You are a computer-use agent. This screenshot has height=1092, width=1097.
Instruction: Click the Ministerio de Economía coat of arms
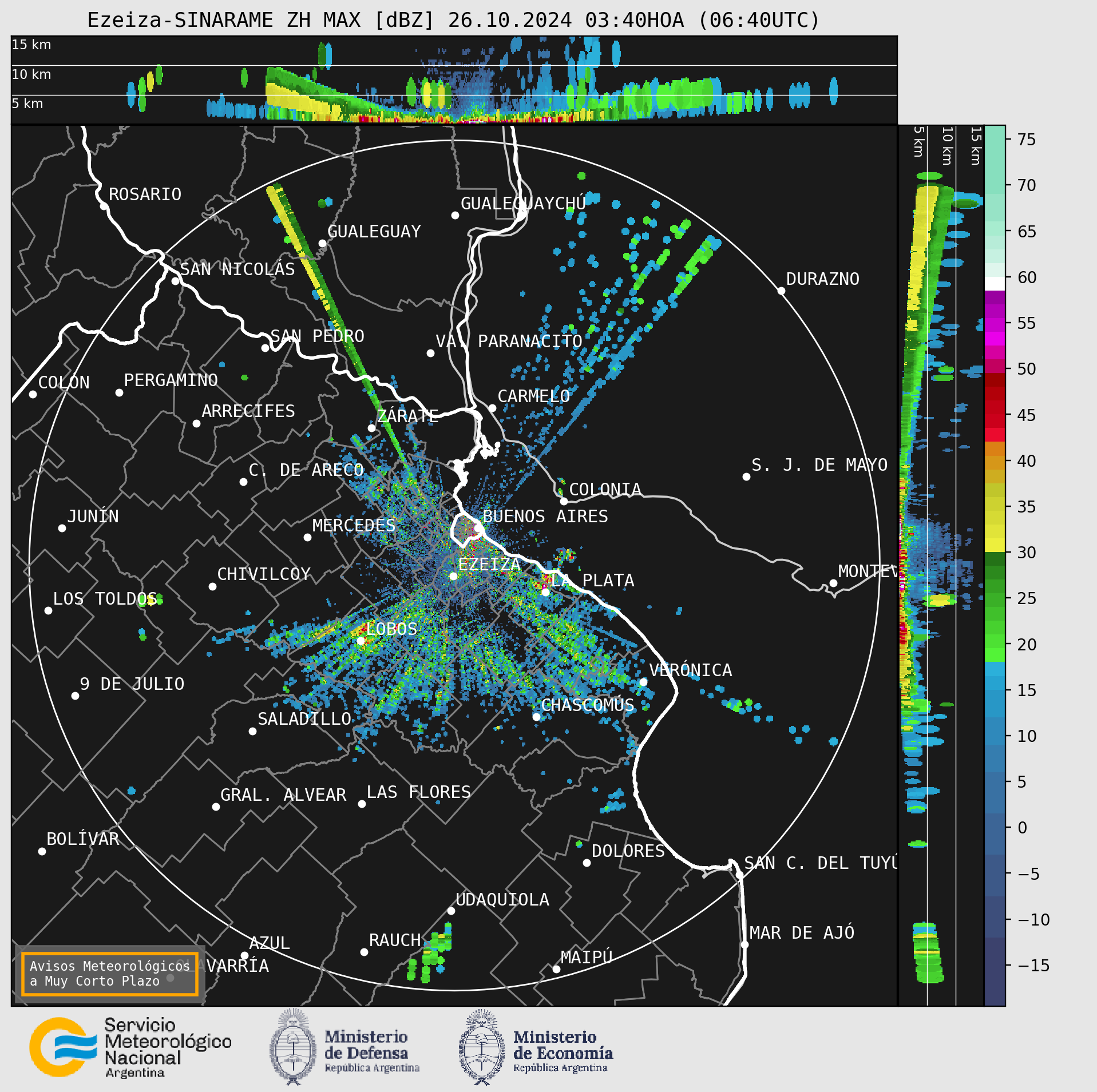point(482,1047)
